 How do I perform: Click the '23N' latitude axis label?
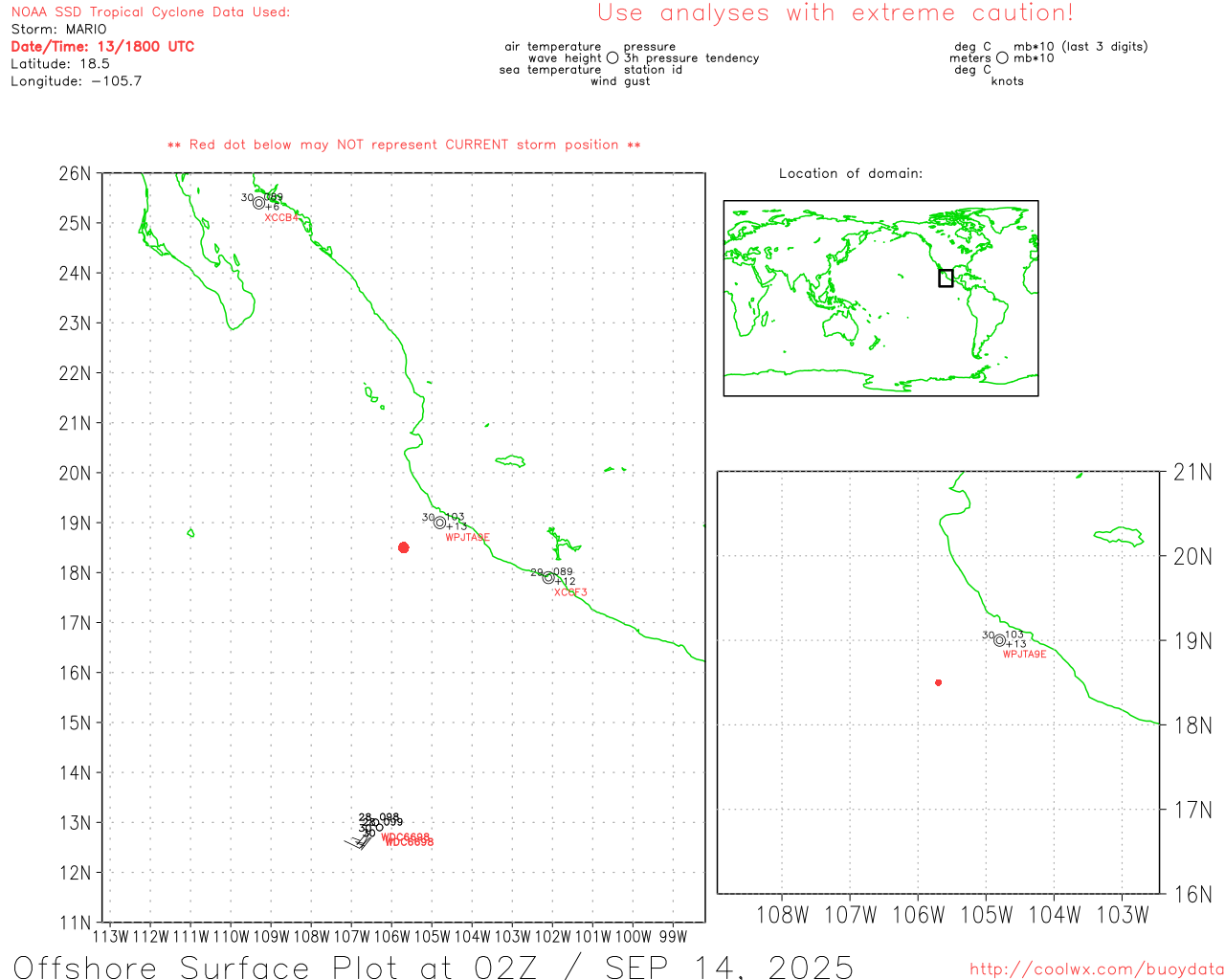pos(76,323)
